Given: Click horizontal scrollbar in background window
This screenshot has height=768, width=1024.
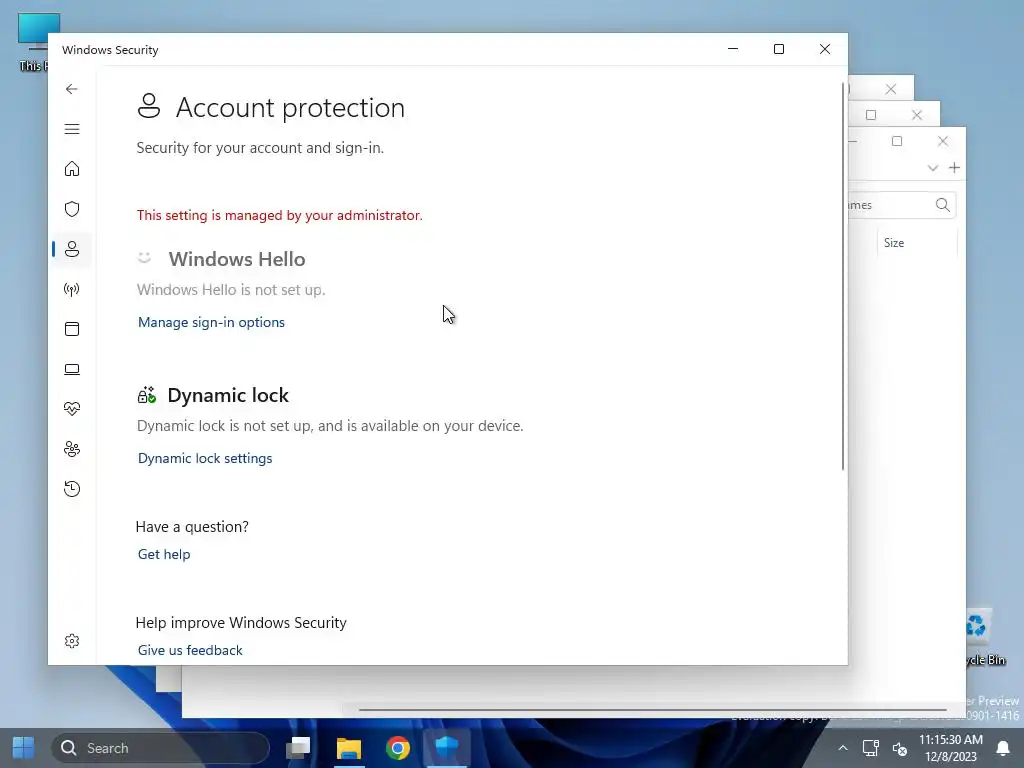Looking at the screenshot, I should click(652, 709).
